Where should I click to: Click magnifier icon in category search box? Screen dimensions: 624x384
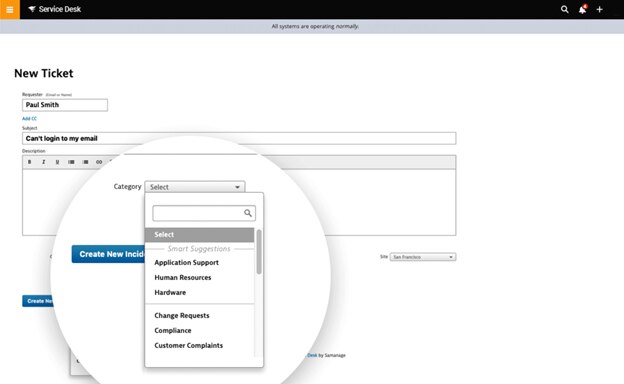[x=248, y=213]
